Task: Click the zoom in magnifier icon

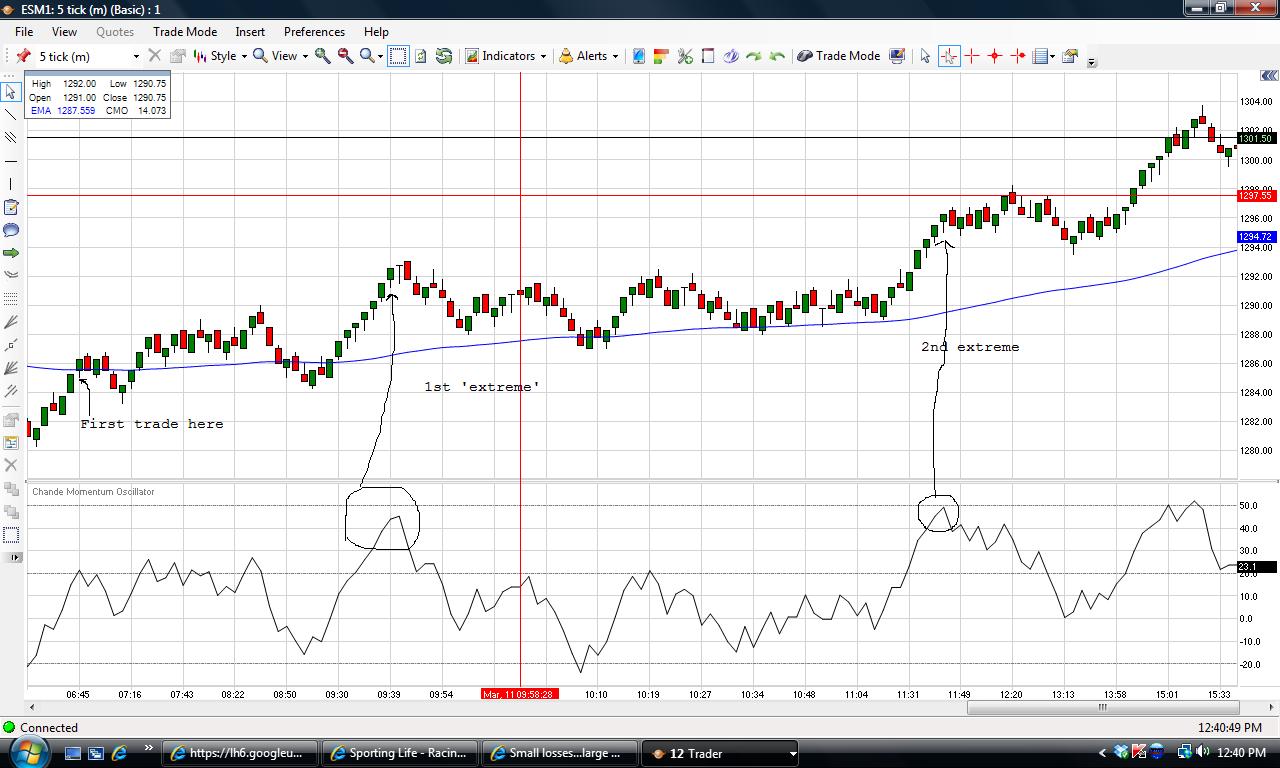Action: (323, 56)
